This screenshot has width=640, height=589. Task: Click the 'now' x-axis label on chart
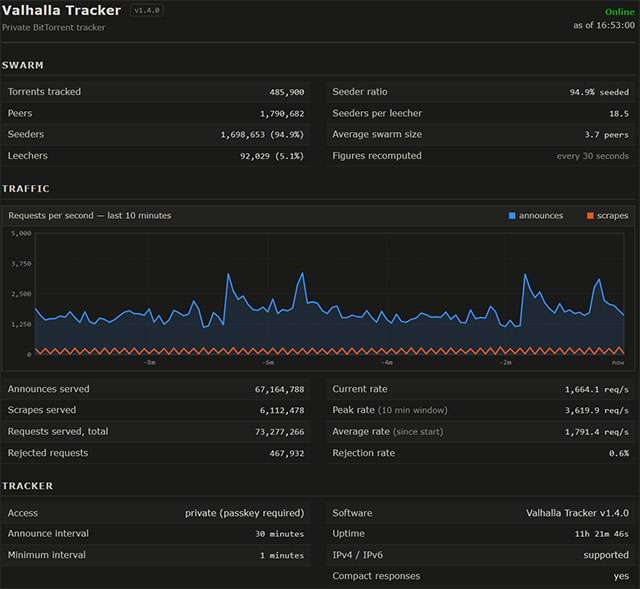click(618, 362)
